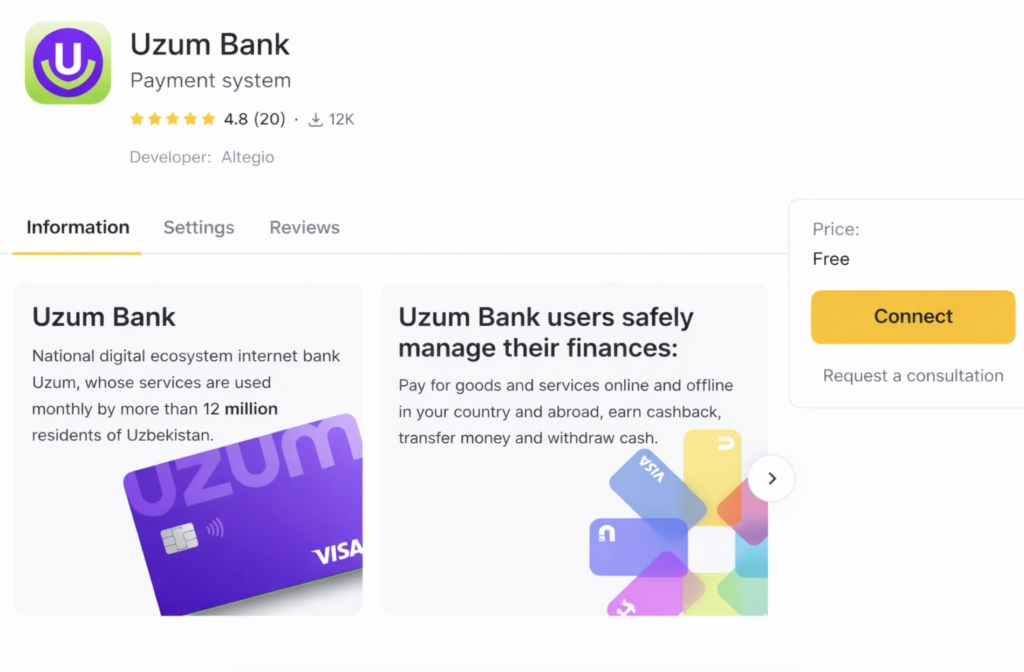Click the Uzum Bank title heading
1024x672 pixels.
210,44
